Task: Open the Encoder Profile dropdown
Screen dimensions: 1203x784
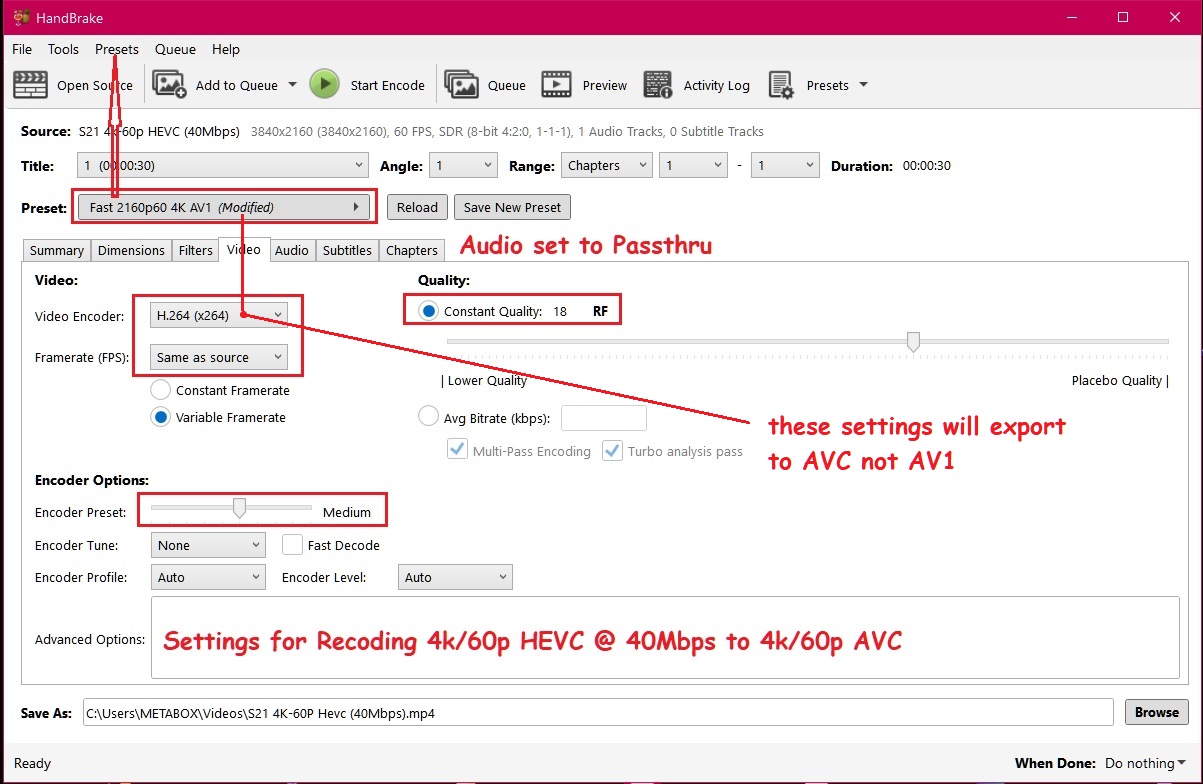Action: [208, 577]
